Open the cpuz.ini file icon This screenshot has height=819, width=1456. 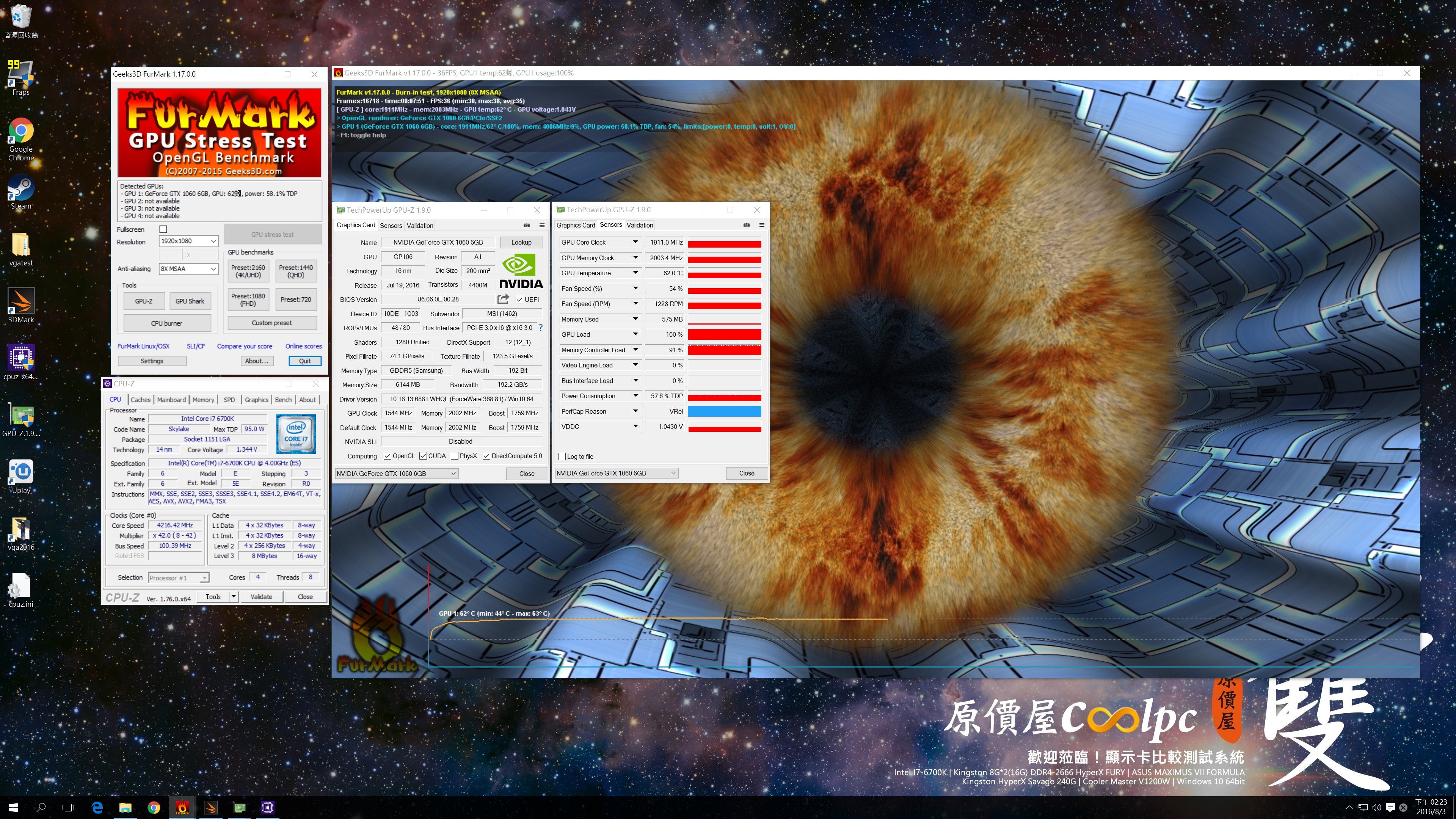21,590
